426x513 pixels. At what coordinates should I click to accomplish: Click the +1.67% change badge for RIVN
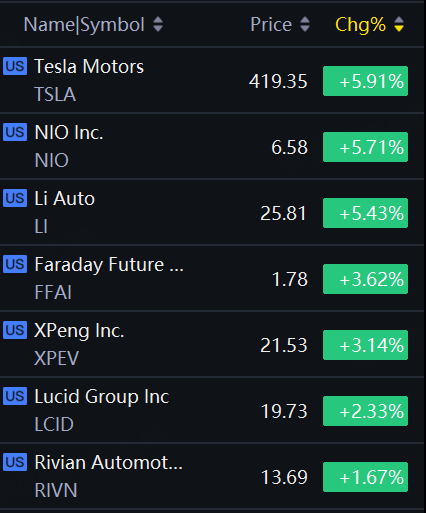(x=365, y=477)
